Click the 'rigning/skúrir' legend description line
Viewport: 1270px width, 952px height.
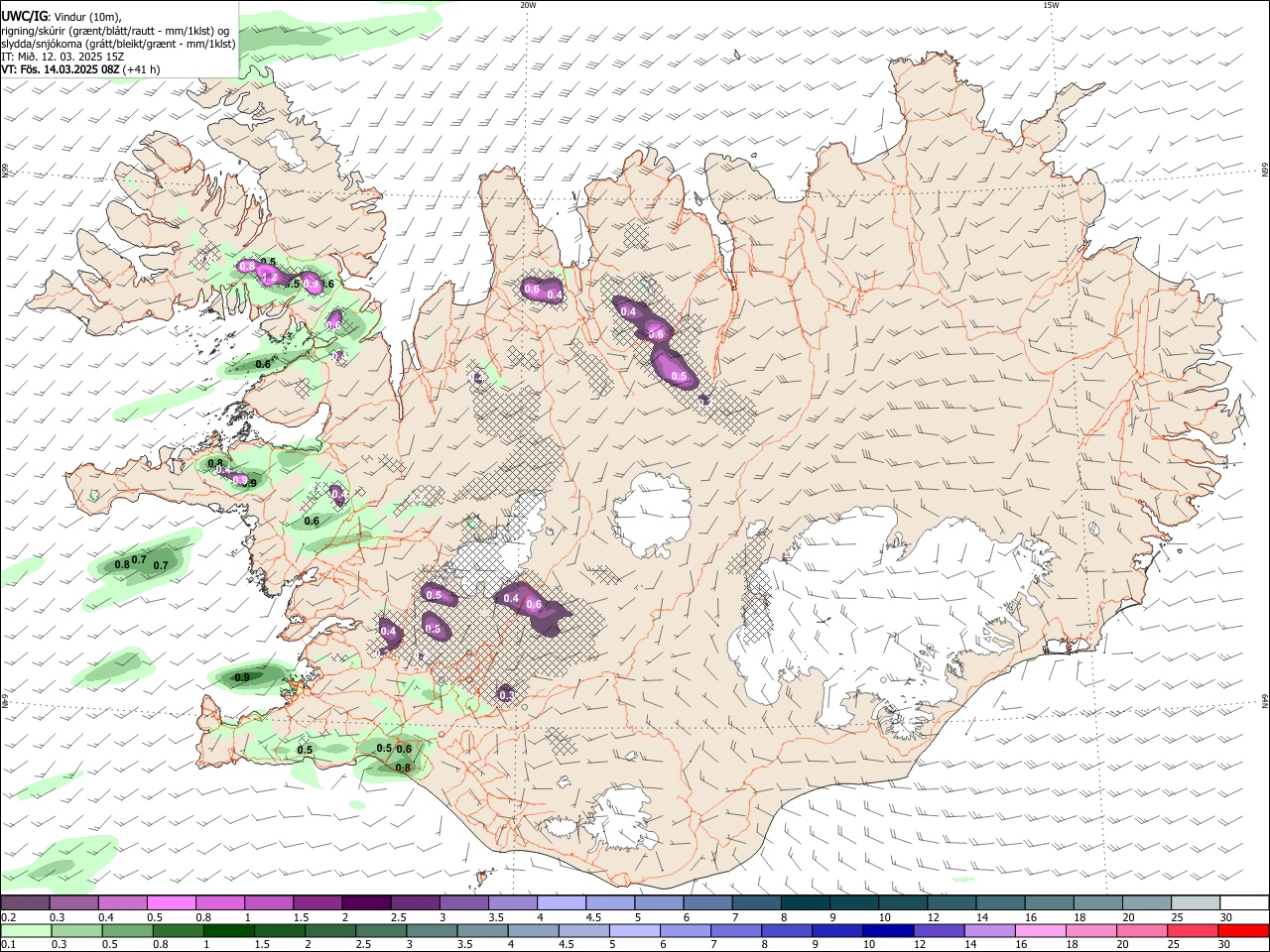(115, 31)
